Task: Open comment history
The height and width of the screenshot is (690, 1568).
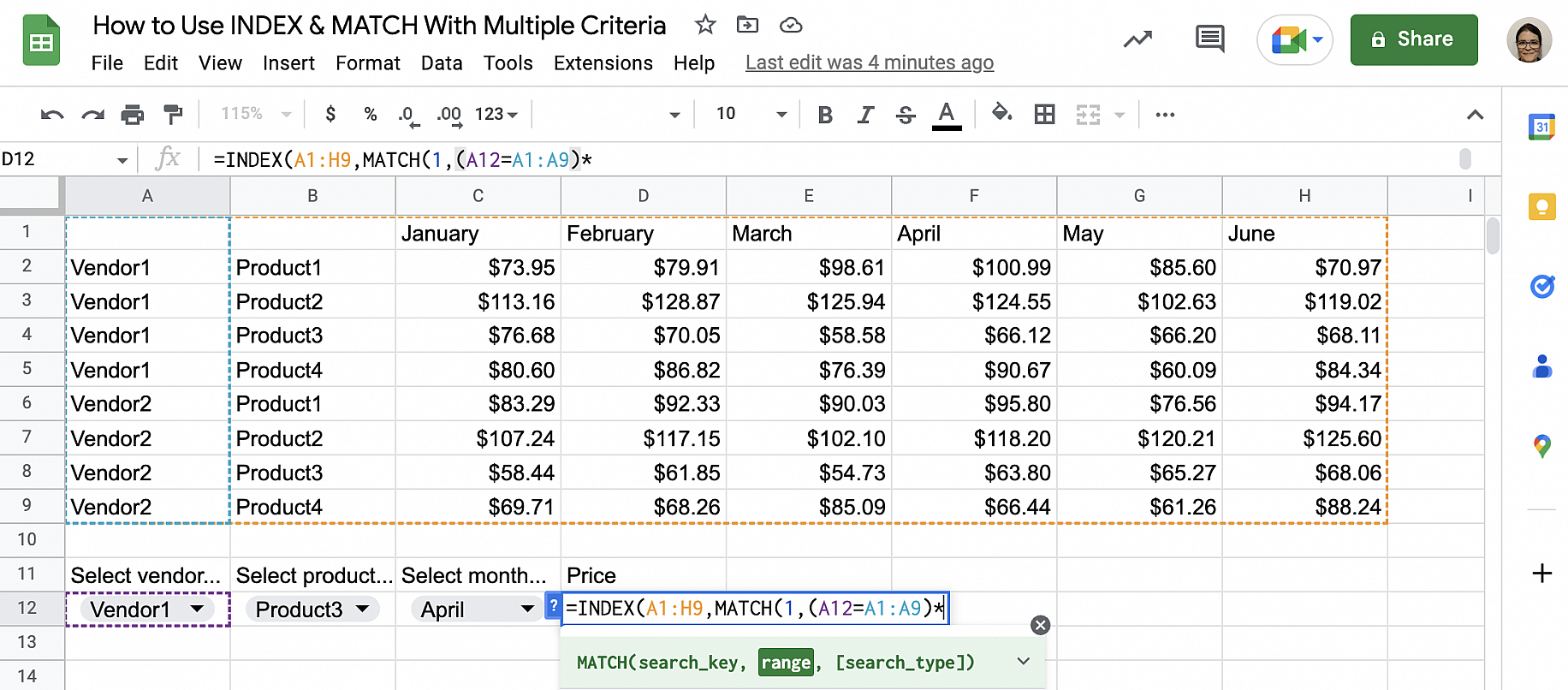Action: tap(1210, 39)
